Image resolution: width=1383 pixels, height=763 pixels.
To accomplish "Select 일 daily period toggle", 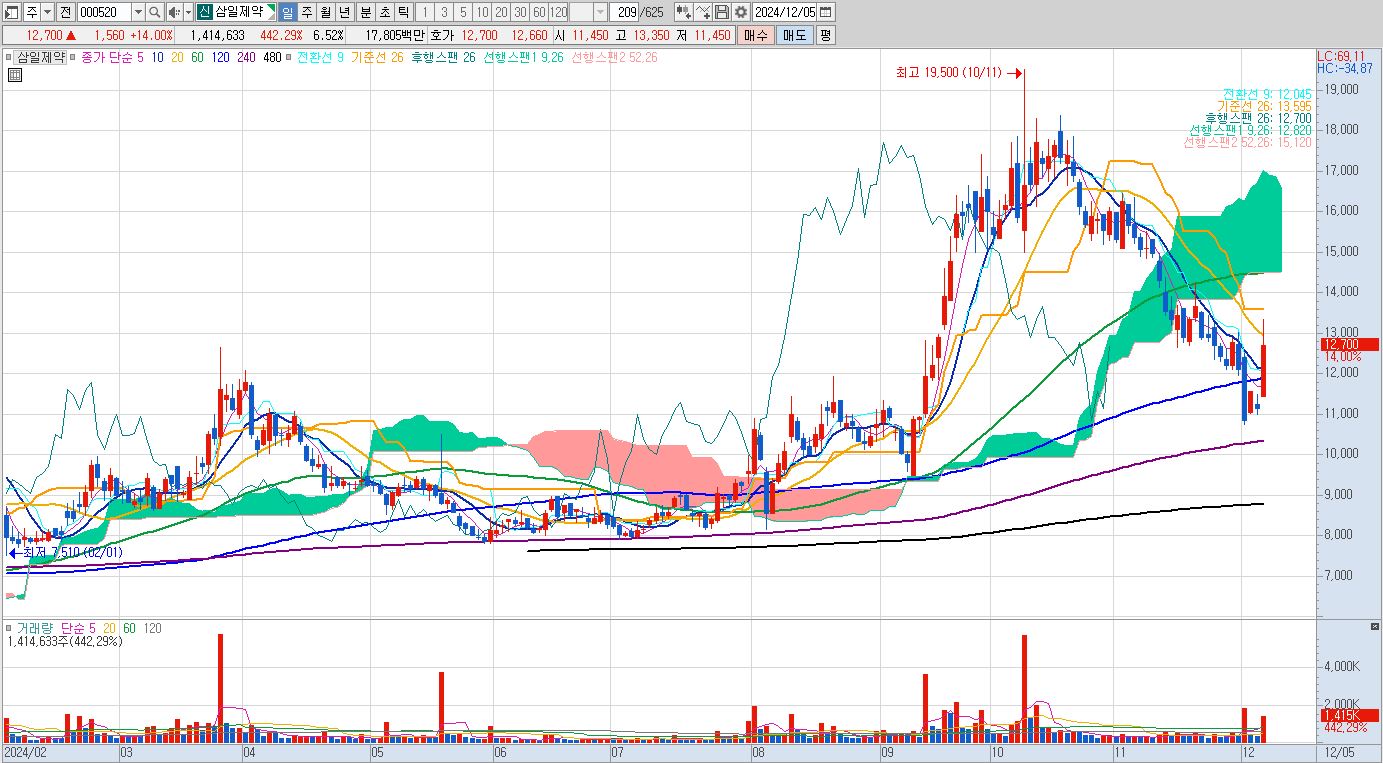I will pos(287,12).
